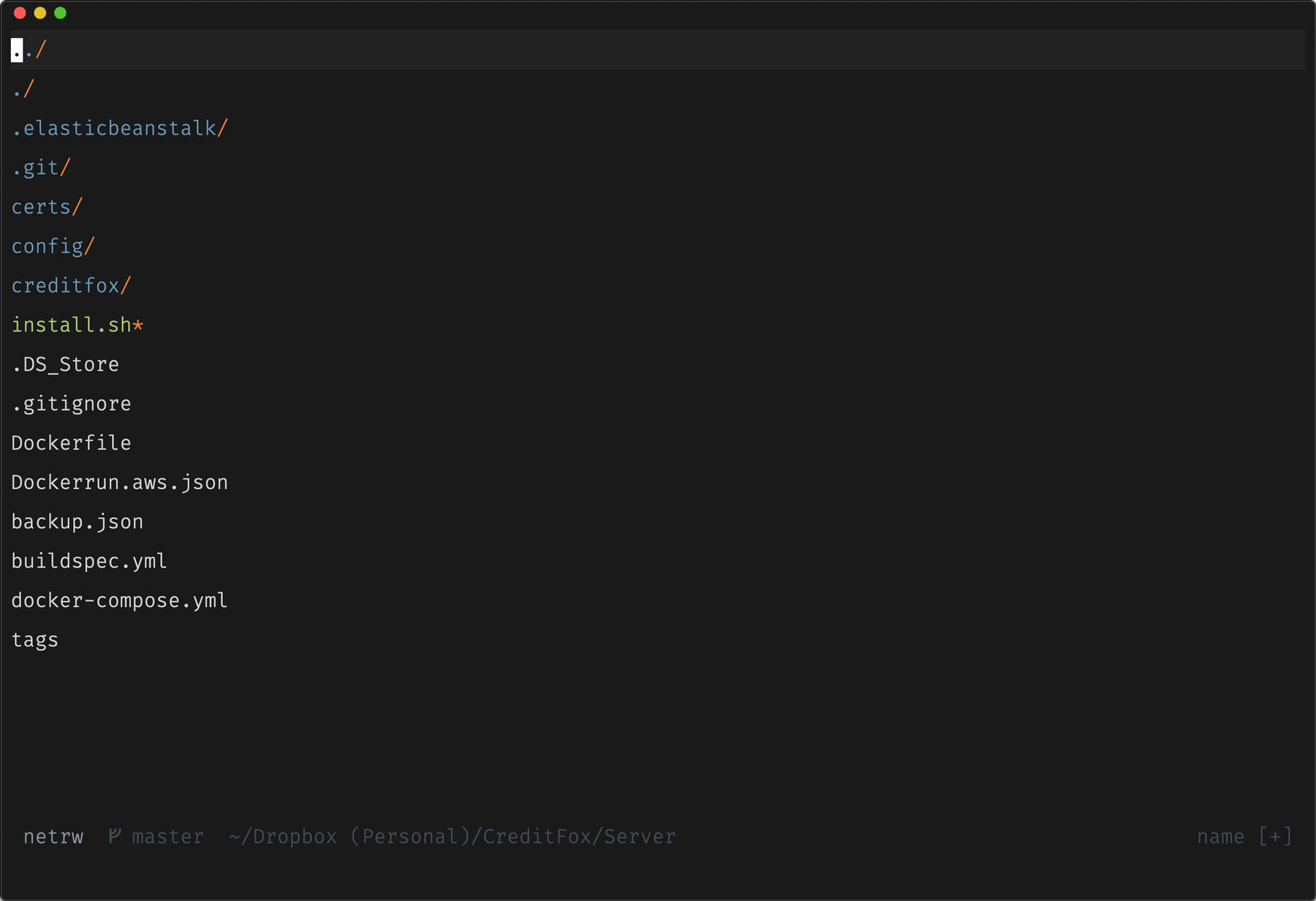Click the git branch icon in statusline
Image resolution: width=1316 pixels, height=901 pixels.
coord(115,836)
